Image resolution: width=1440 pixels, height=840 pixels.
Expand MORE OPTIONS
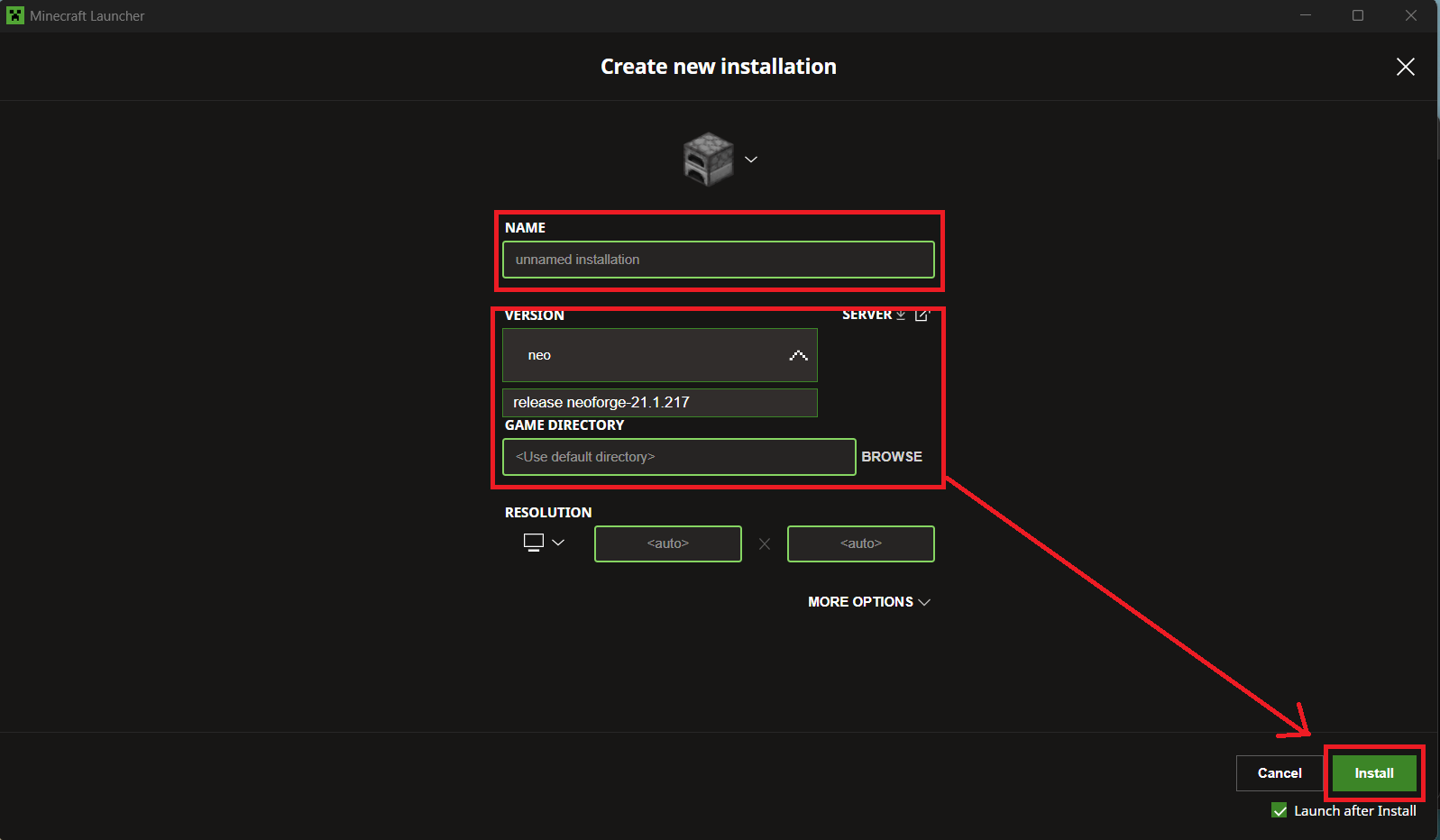coord(869,602)
